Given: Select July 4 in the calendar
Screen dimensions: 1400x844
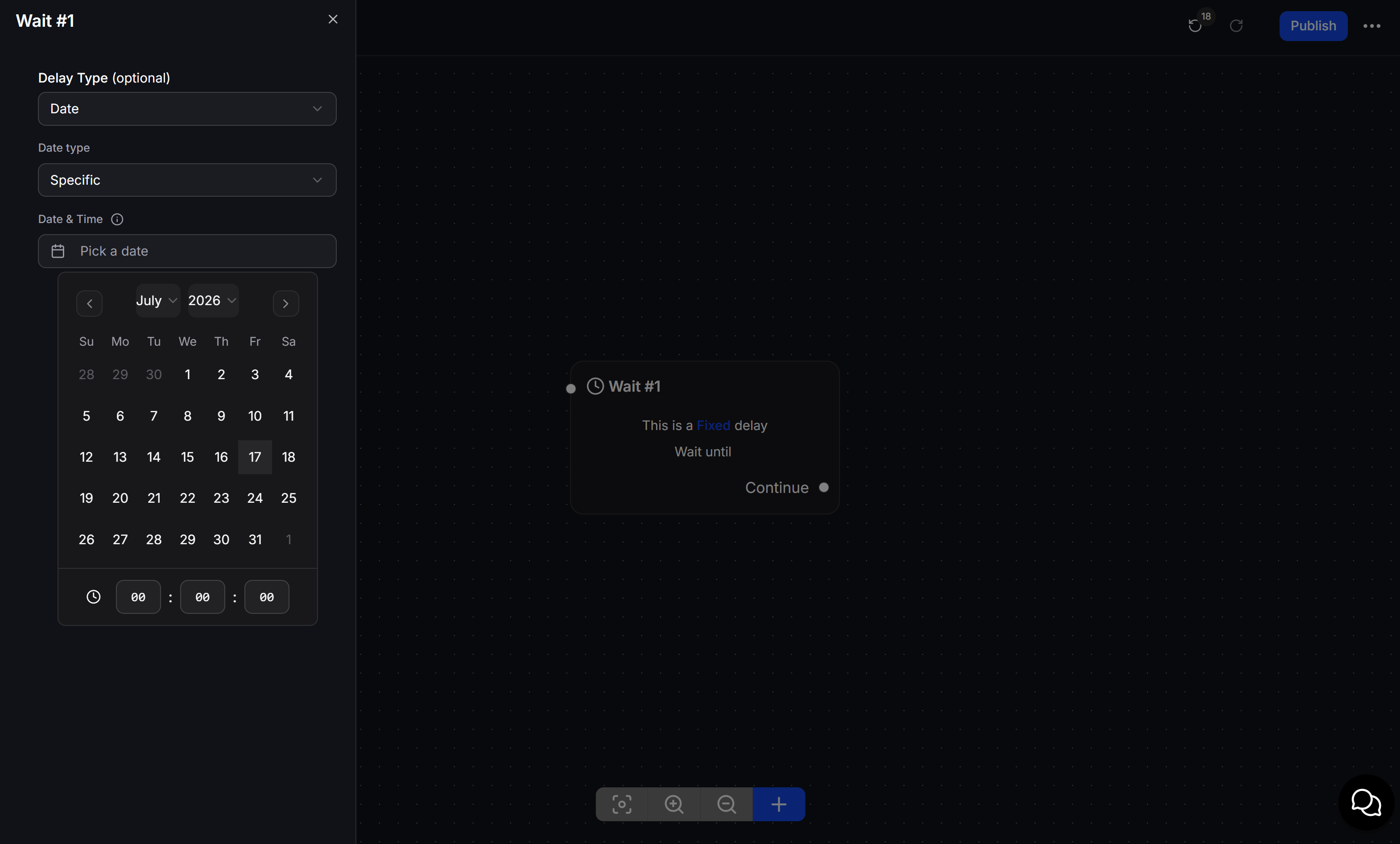Looking at the screenshot, I should (289, 375).
